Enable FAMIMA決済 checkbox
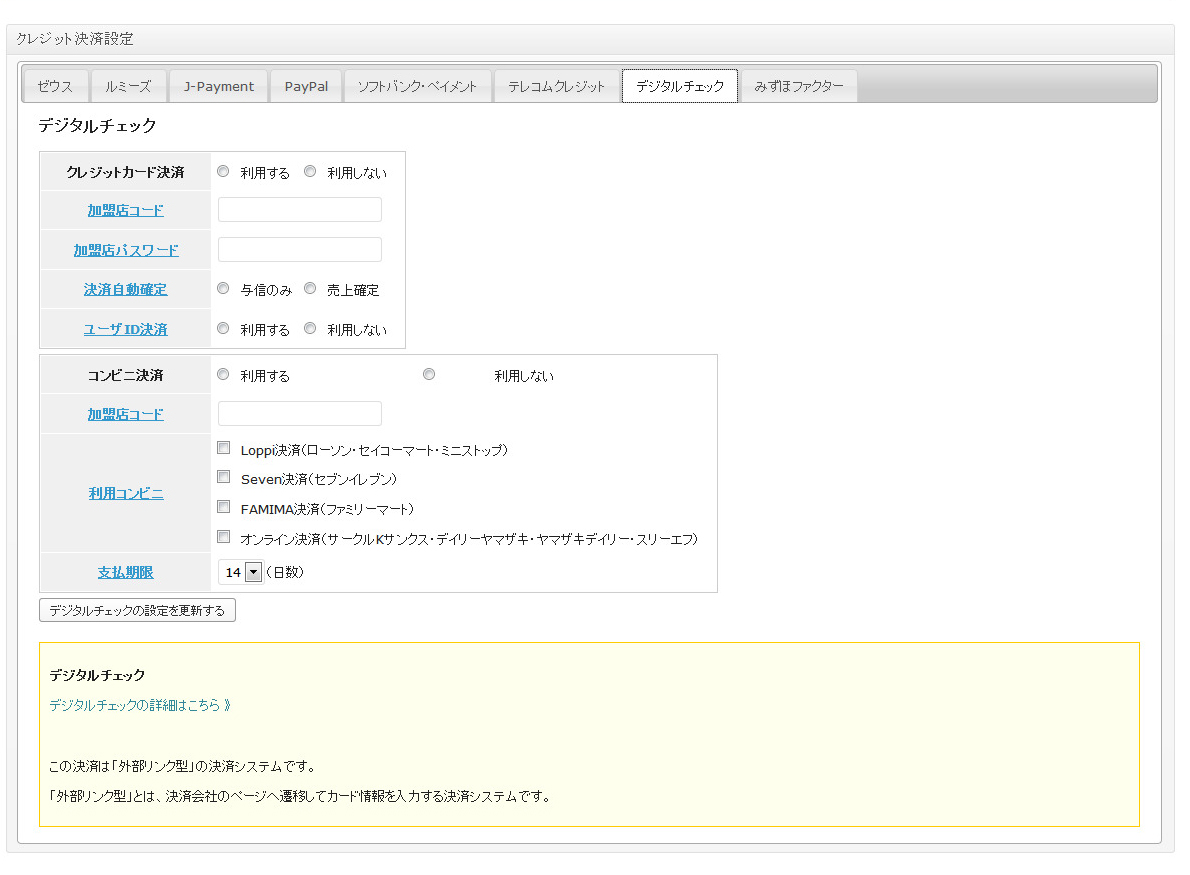 point(224,507)
